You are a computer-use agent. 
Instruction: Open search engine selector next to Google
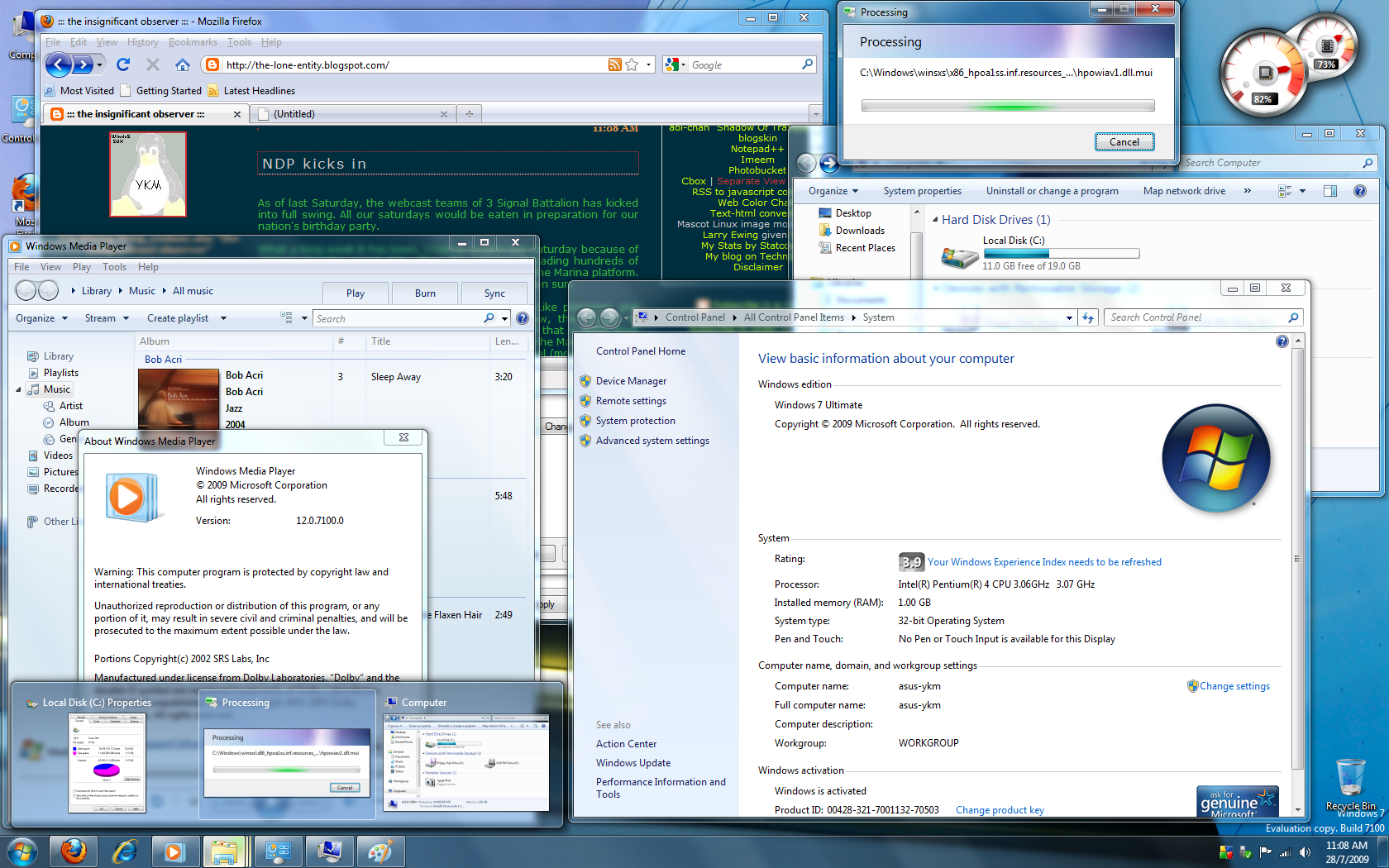(x=675, y=64)
